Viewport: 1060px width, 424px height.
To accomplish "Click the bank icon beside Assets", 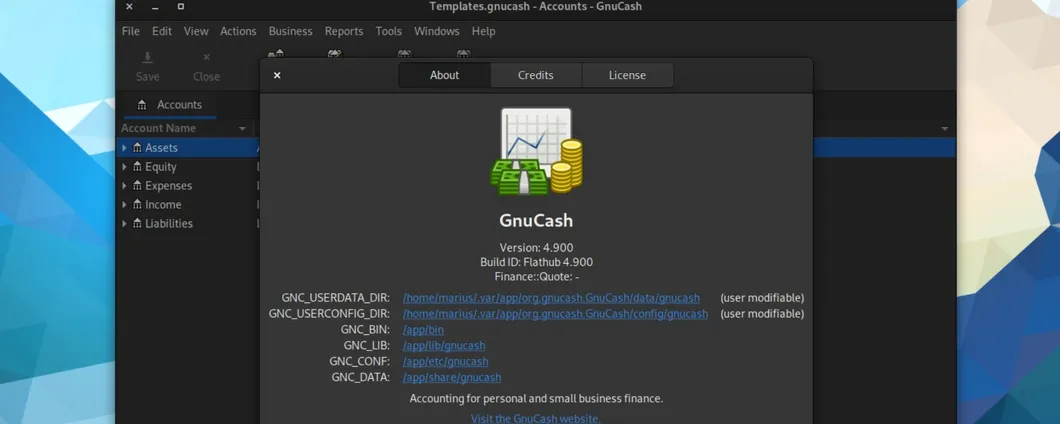I will (x=137, y=147).
